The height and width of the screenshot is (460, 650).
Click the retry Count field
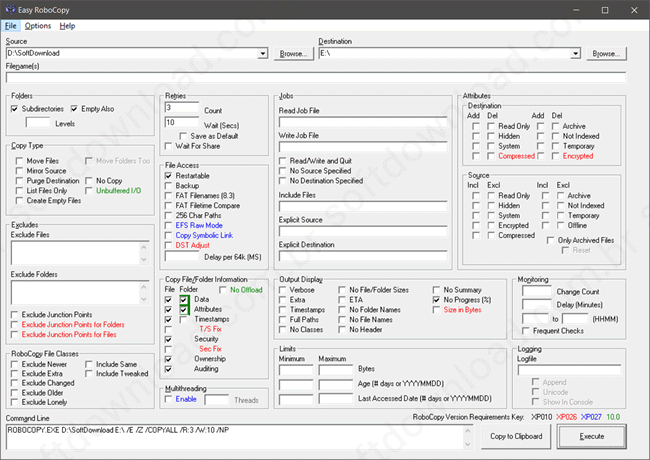pos(182,108)
